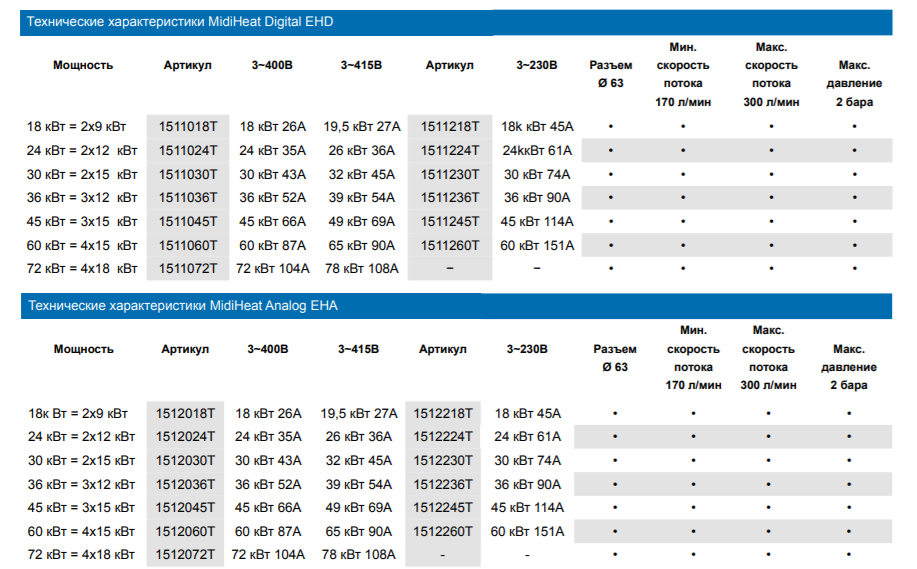
Task: Click article code 1511236T
Action: coord(450,198)
